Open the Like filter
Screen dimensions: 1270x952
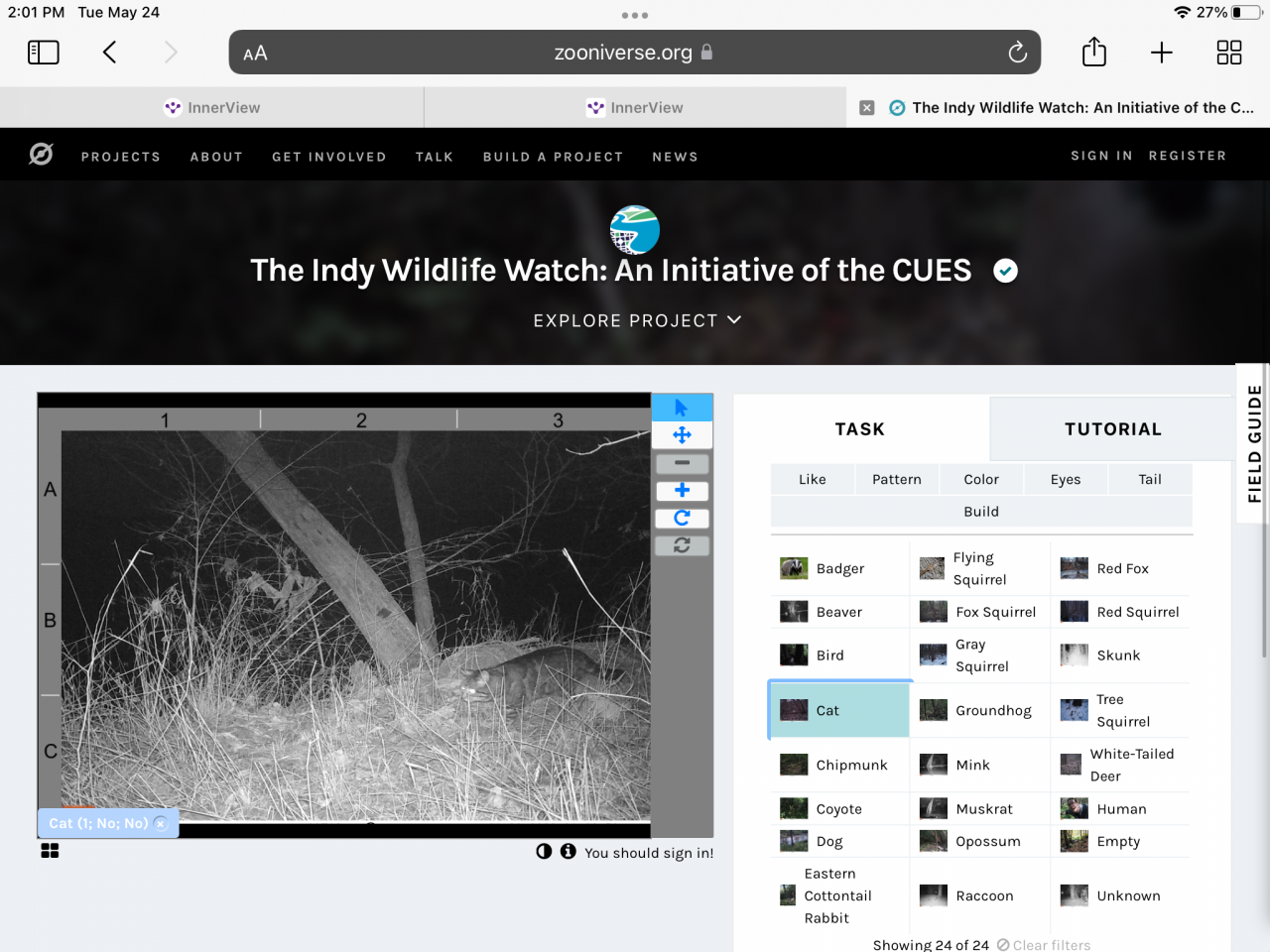(x=813, y=479)
